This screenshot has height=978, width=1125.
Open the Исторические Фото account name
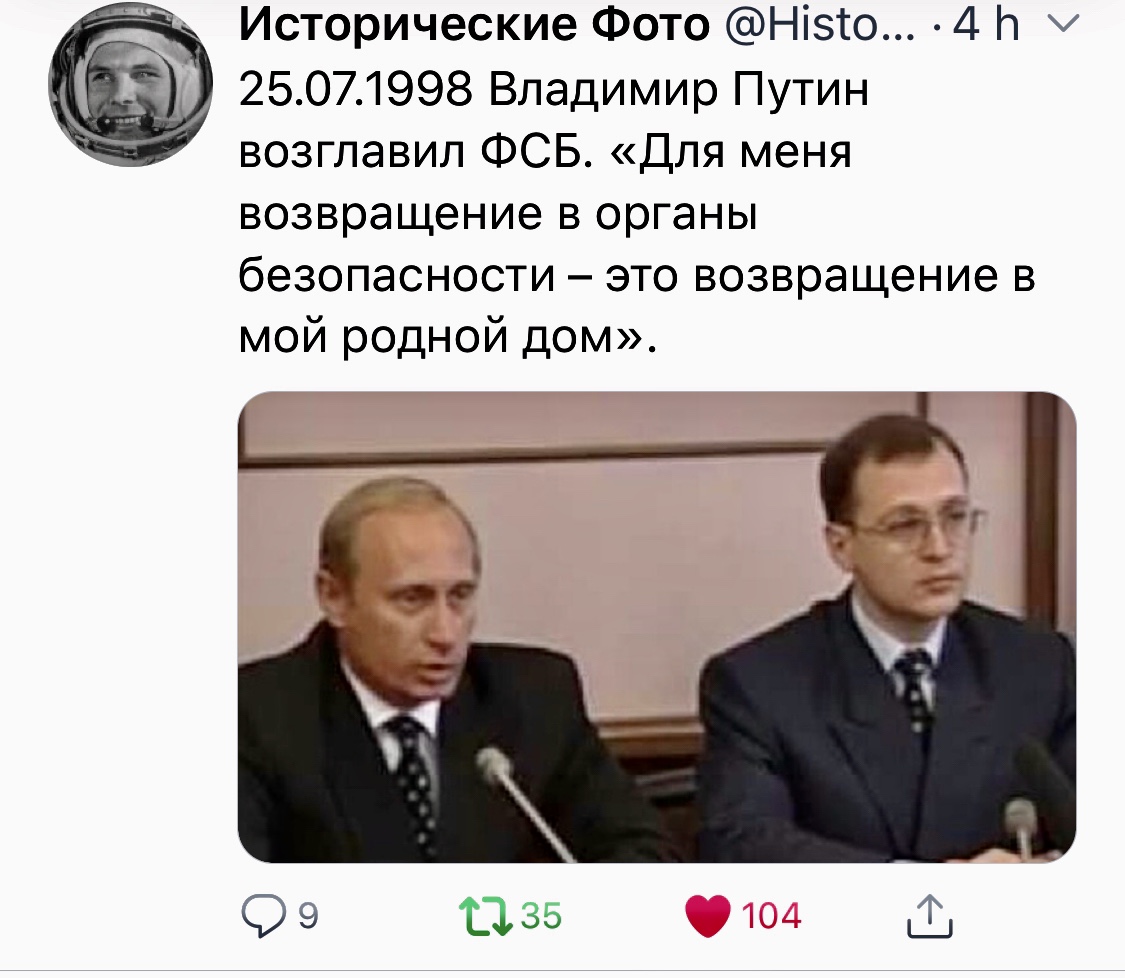click(474, 24)
